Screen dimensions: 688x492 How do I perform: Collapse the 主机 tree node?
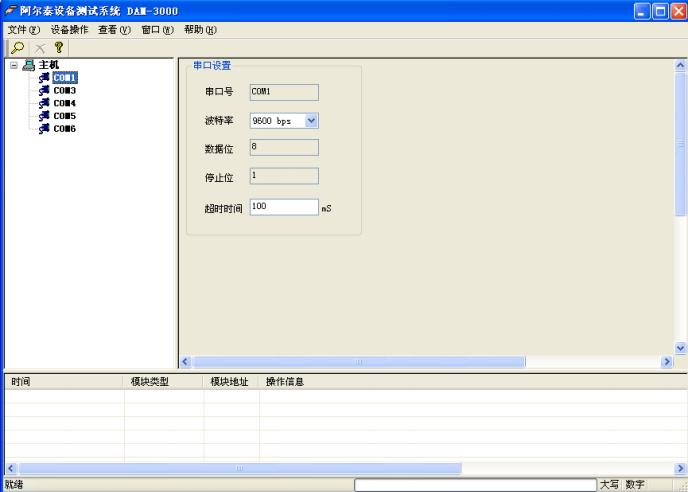14,65
